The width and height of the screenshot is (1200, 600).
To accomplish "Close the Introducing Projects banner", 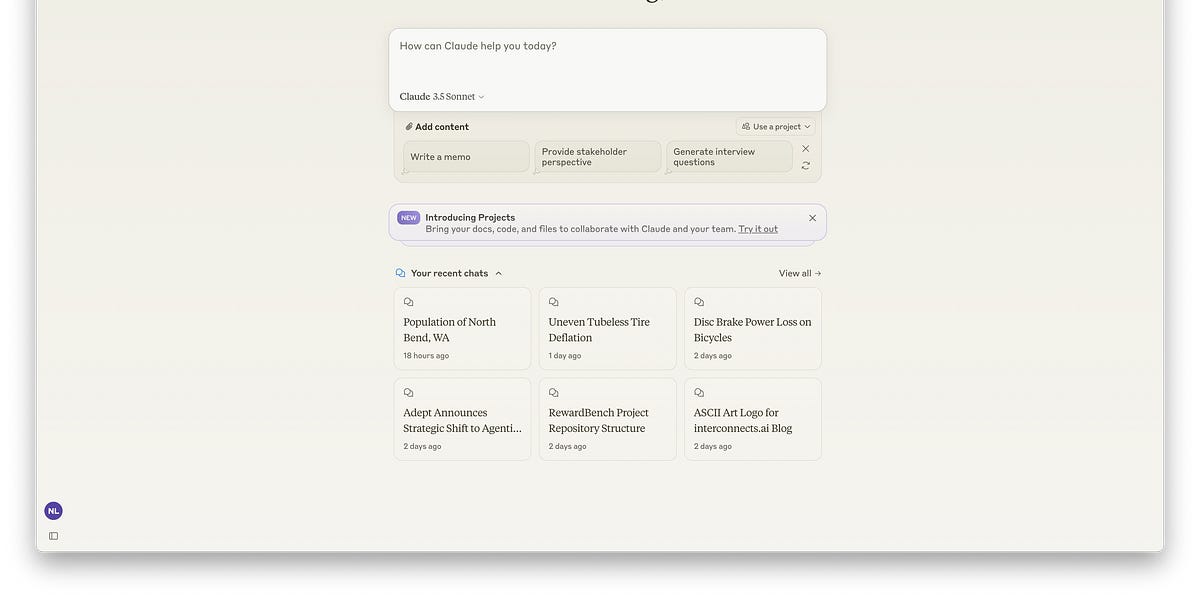I will 812,218.
